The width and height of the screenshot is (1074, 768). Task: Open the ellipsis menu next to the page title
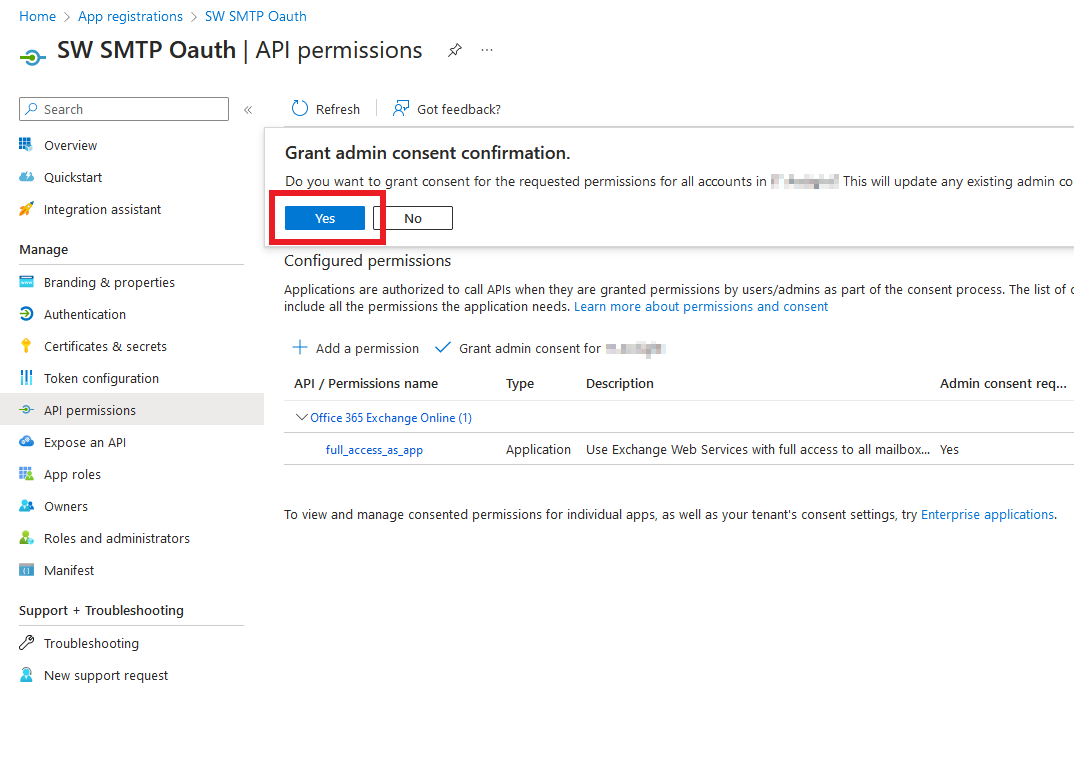[487, 50]
